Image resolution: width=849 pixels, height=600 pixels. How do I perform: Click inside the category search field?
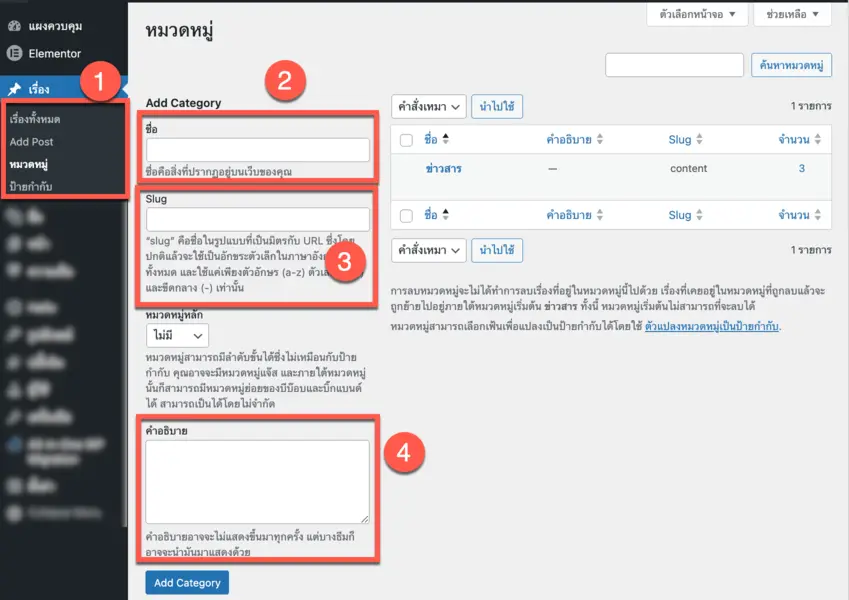coord(674,64)
